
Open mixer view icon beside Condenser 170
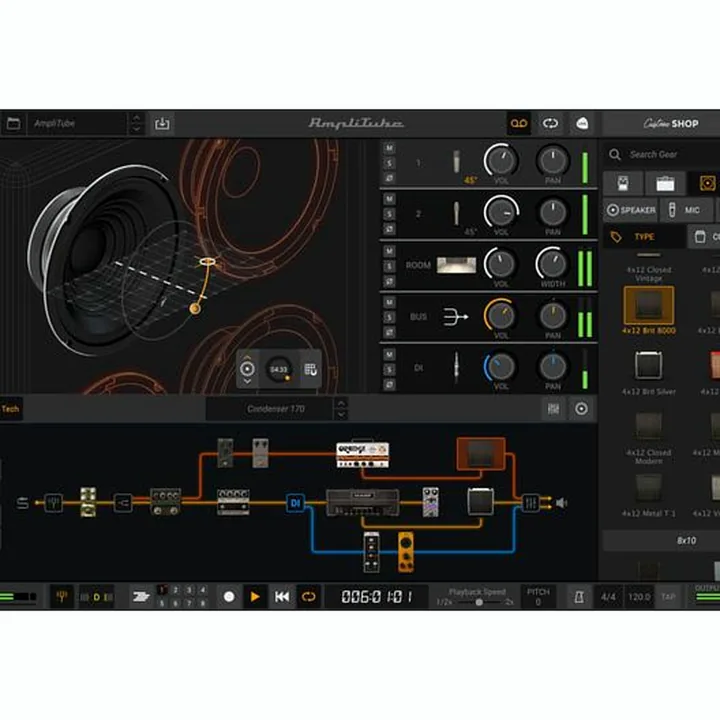[x=553, y=409]
